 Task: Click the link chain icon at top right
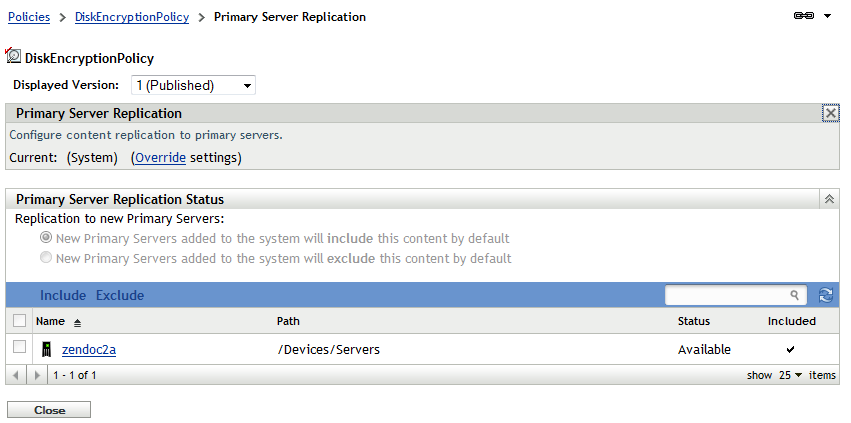click(x=803, y=17)
